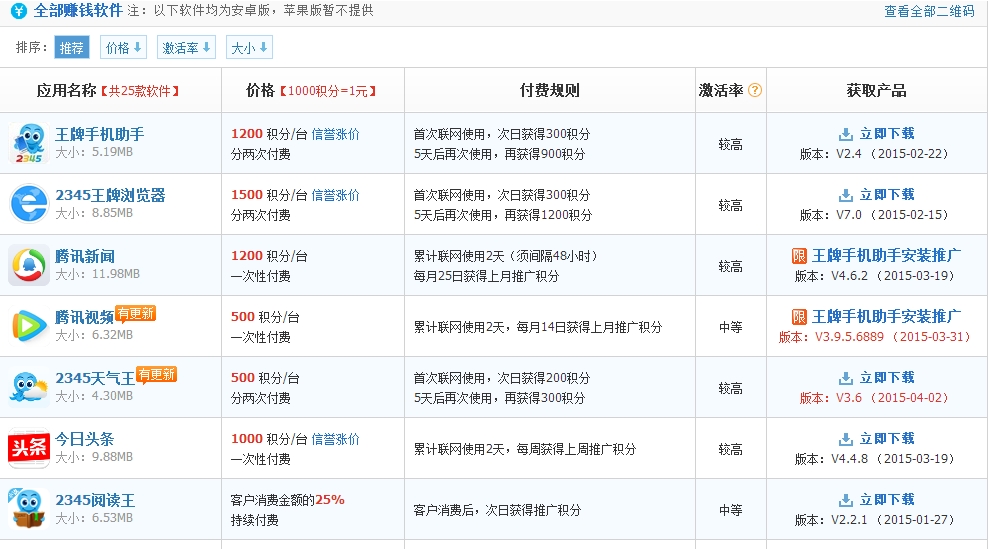The width and height of the screenshot is (988, 549).
Task: Click 王牌手机助手安装推广 in 腾讯新闻 row
Action: pos(887,255)
